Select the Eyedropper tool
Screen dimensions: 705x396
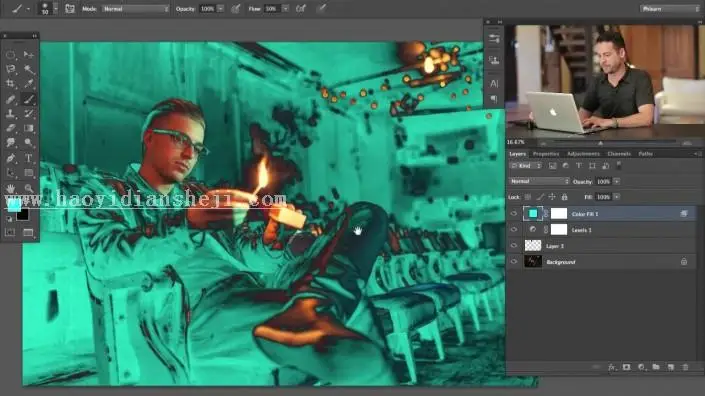(28, 84)
